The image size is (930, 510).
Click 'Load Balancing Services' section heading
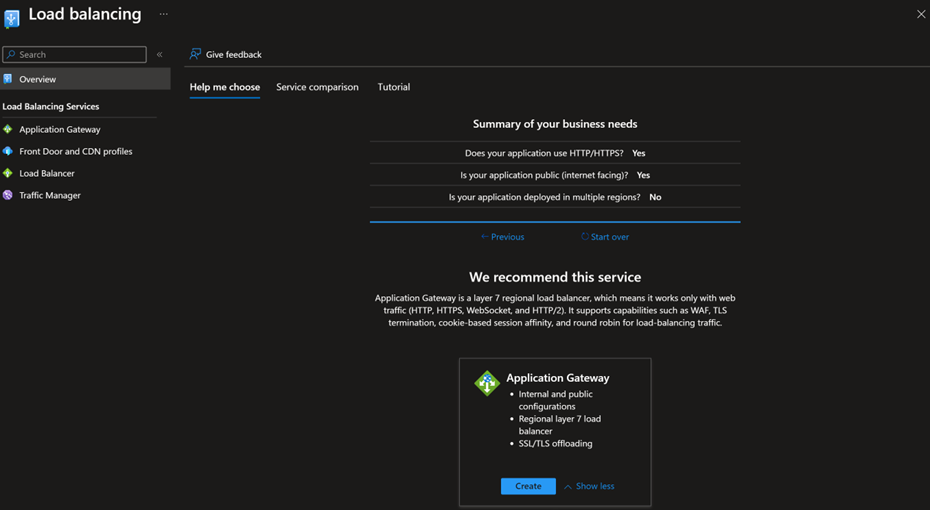coord(50,107)
